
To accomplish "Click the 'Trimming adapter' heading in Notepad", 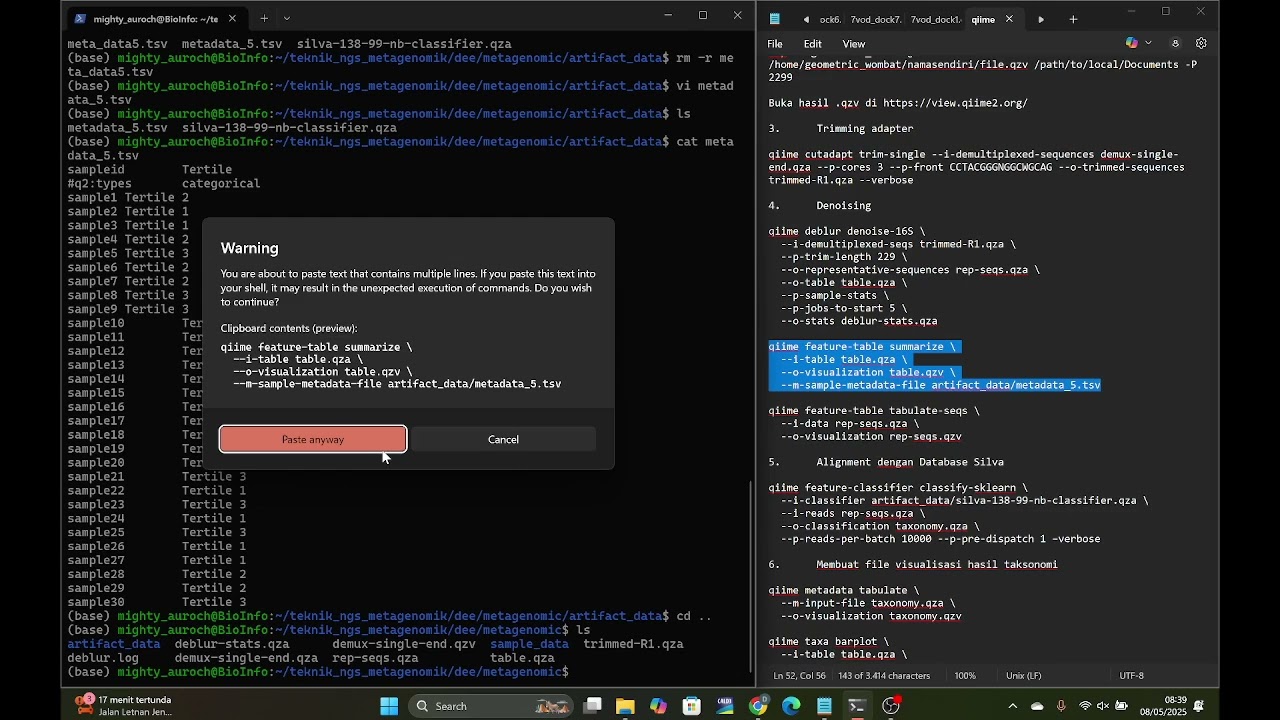I will click(x=864, y=129).
